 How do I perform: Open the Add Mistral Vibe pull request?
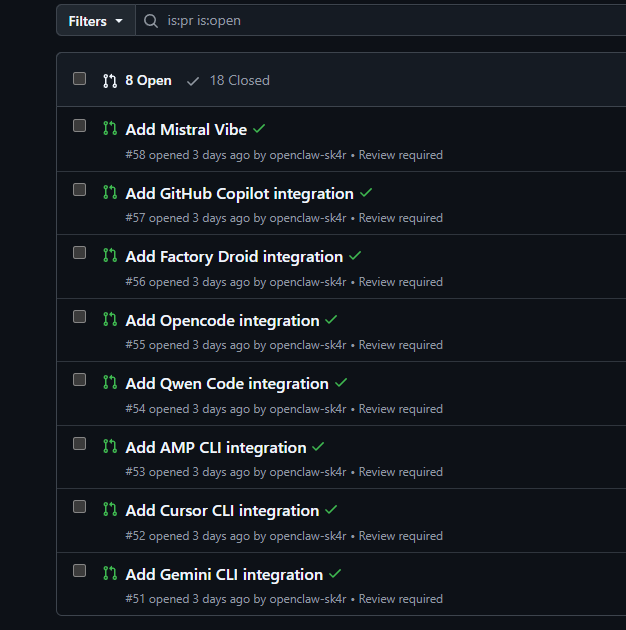[186, 129]
